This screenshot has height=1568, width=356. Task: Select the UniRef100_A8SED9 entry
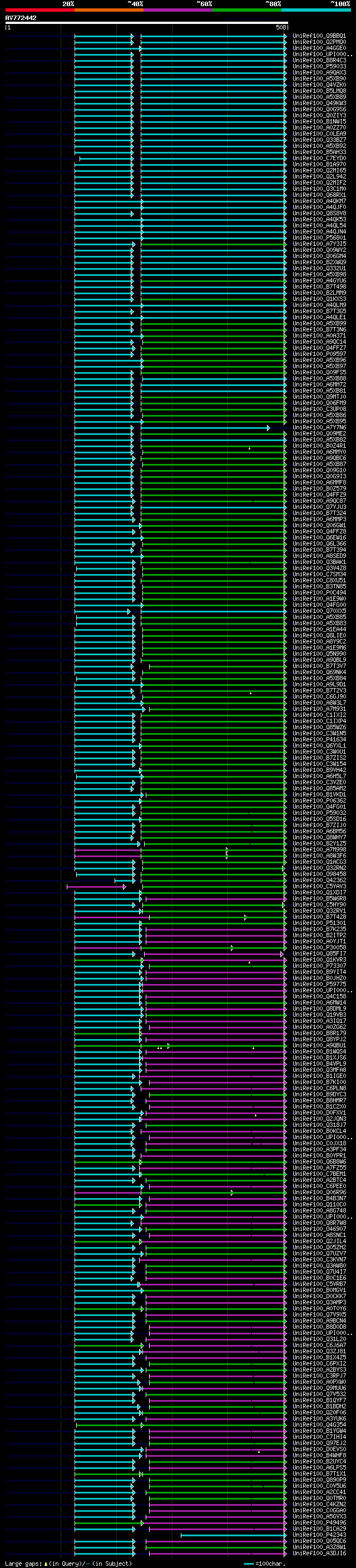pos(319,556)
